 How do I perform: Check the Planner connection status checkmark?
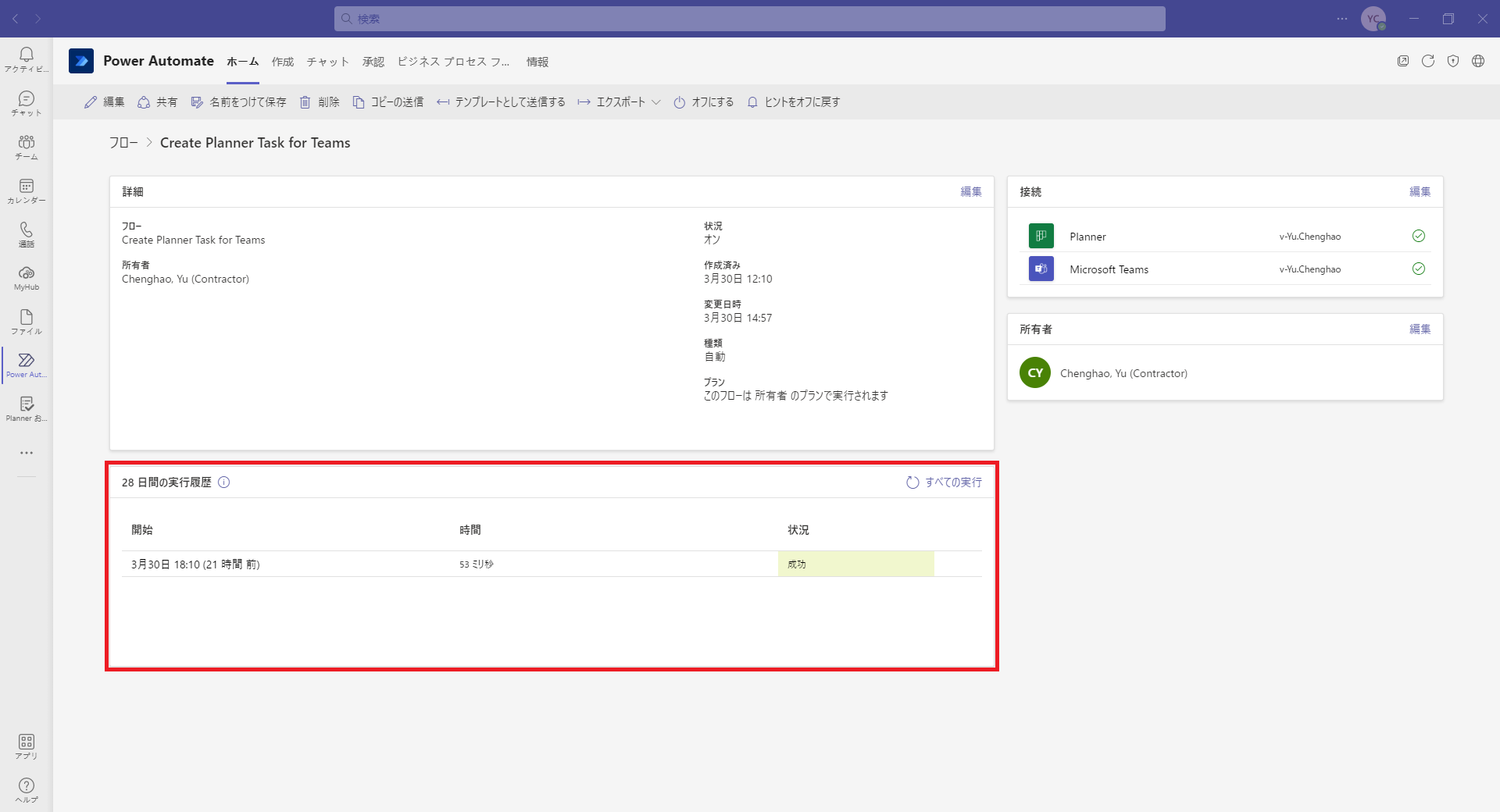[x=1418, y=235]
